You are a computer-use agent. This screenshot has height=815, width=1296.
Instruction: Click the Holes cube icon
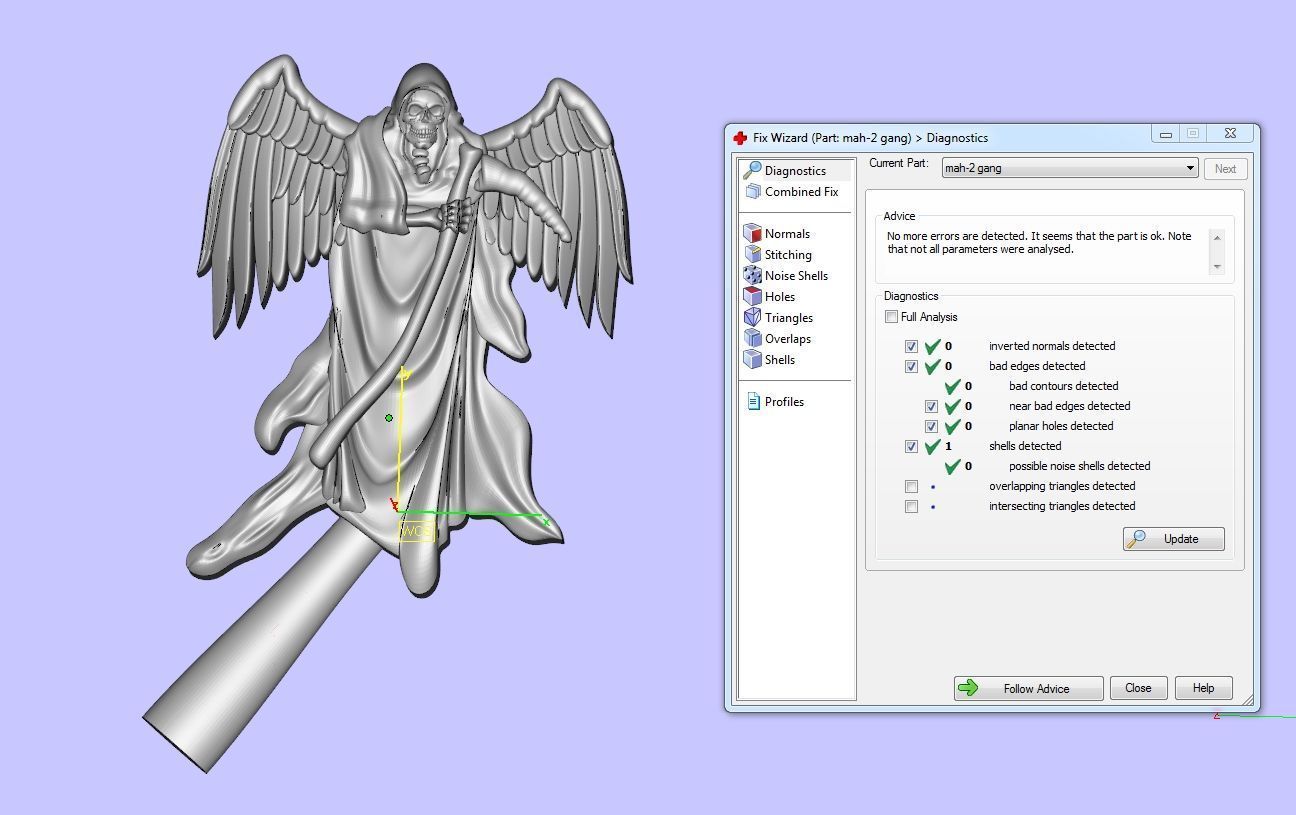pyautogui.click(x=752, y=296)
